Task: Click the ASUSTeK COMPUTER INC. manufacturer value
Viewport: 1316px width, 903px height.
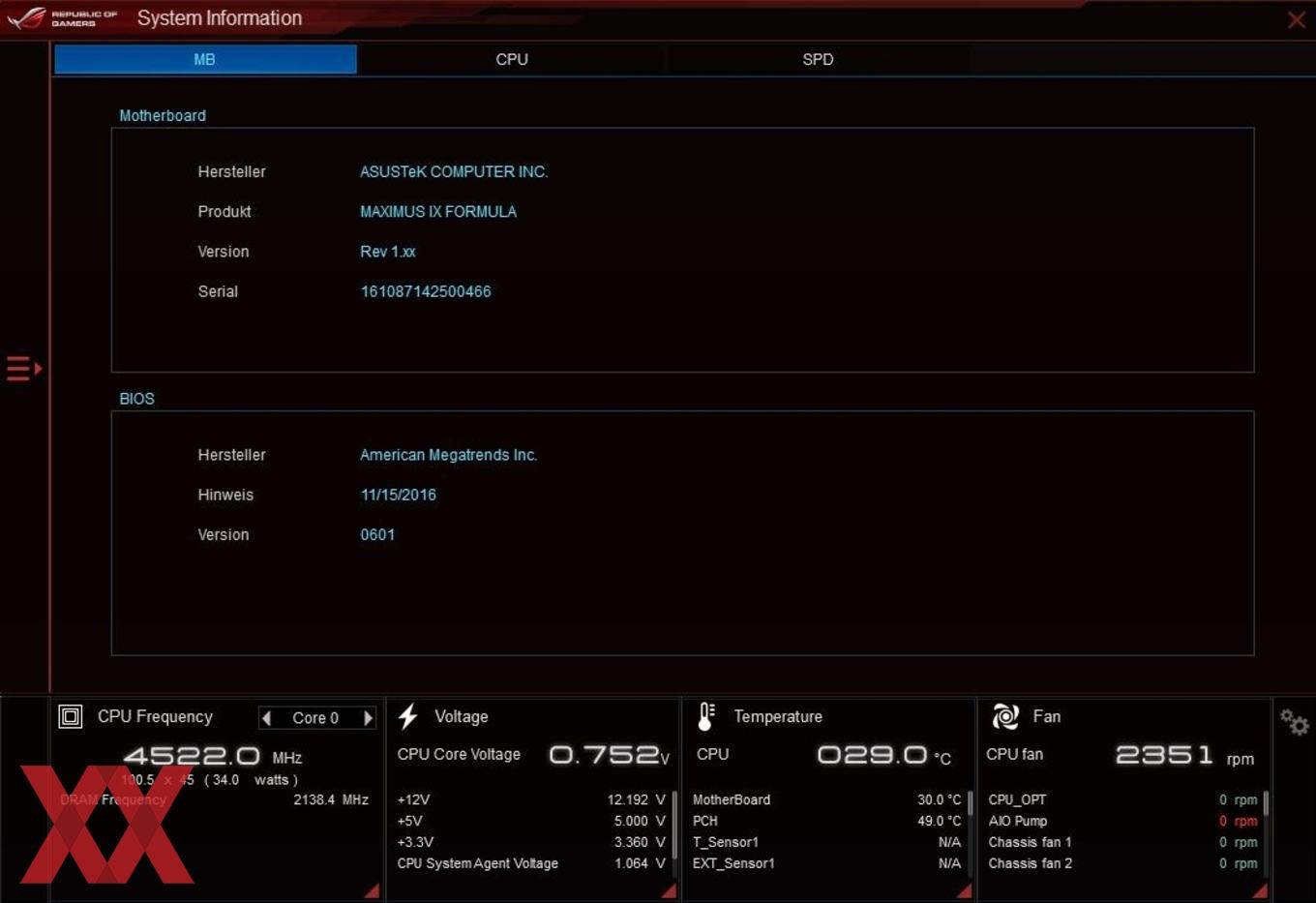Action: [454, 171]
